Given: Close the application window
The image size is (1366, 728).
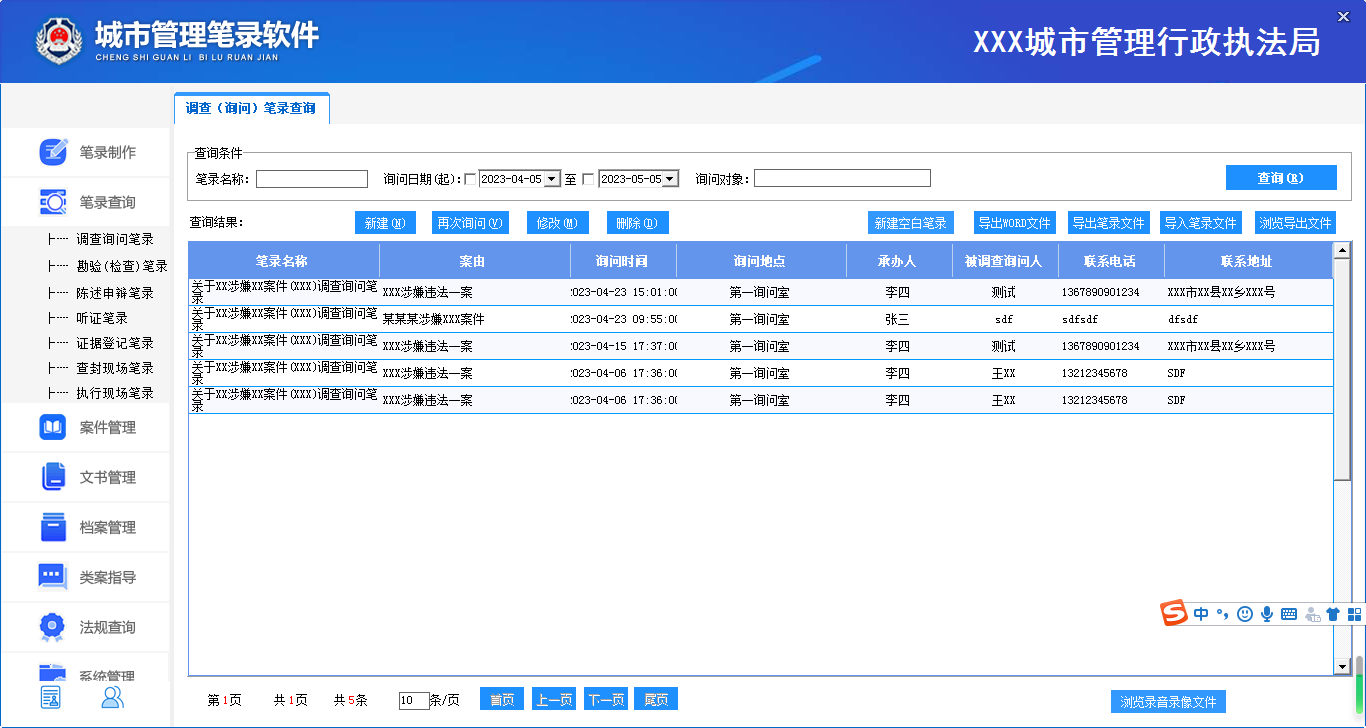Looking at the screenshot, I should tap(1344, 17).
